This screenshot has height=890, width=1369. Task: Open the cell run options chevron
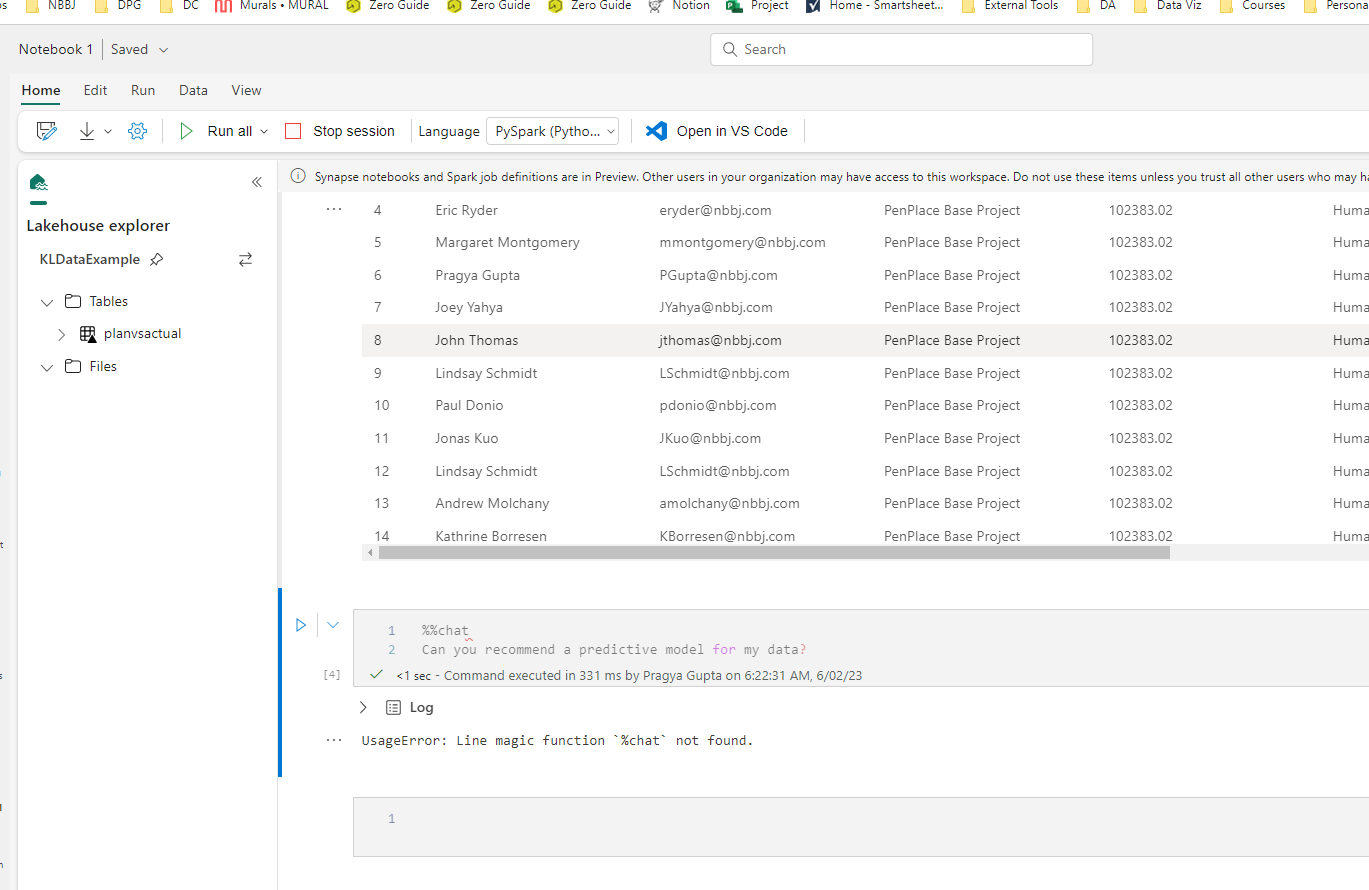coord(333,625)
